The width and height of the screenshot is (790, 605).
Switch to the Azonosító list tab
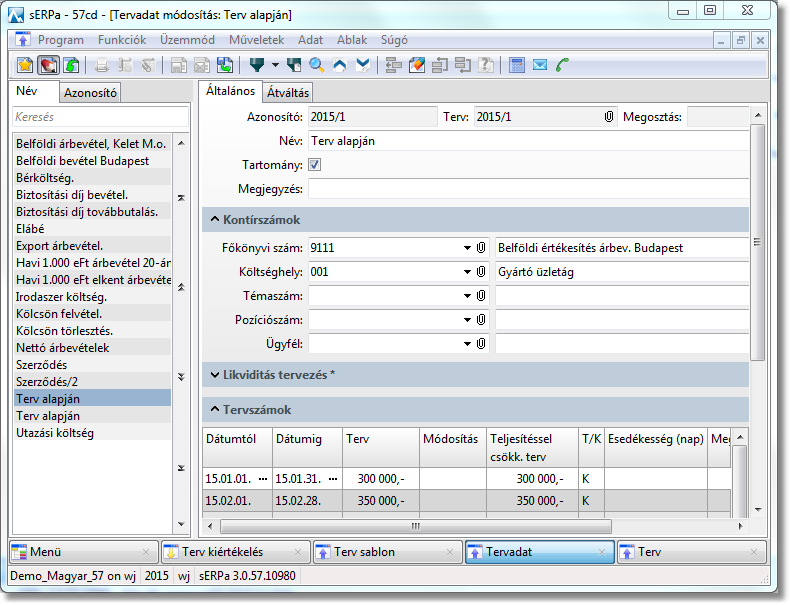click(x=91, y=93)
